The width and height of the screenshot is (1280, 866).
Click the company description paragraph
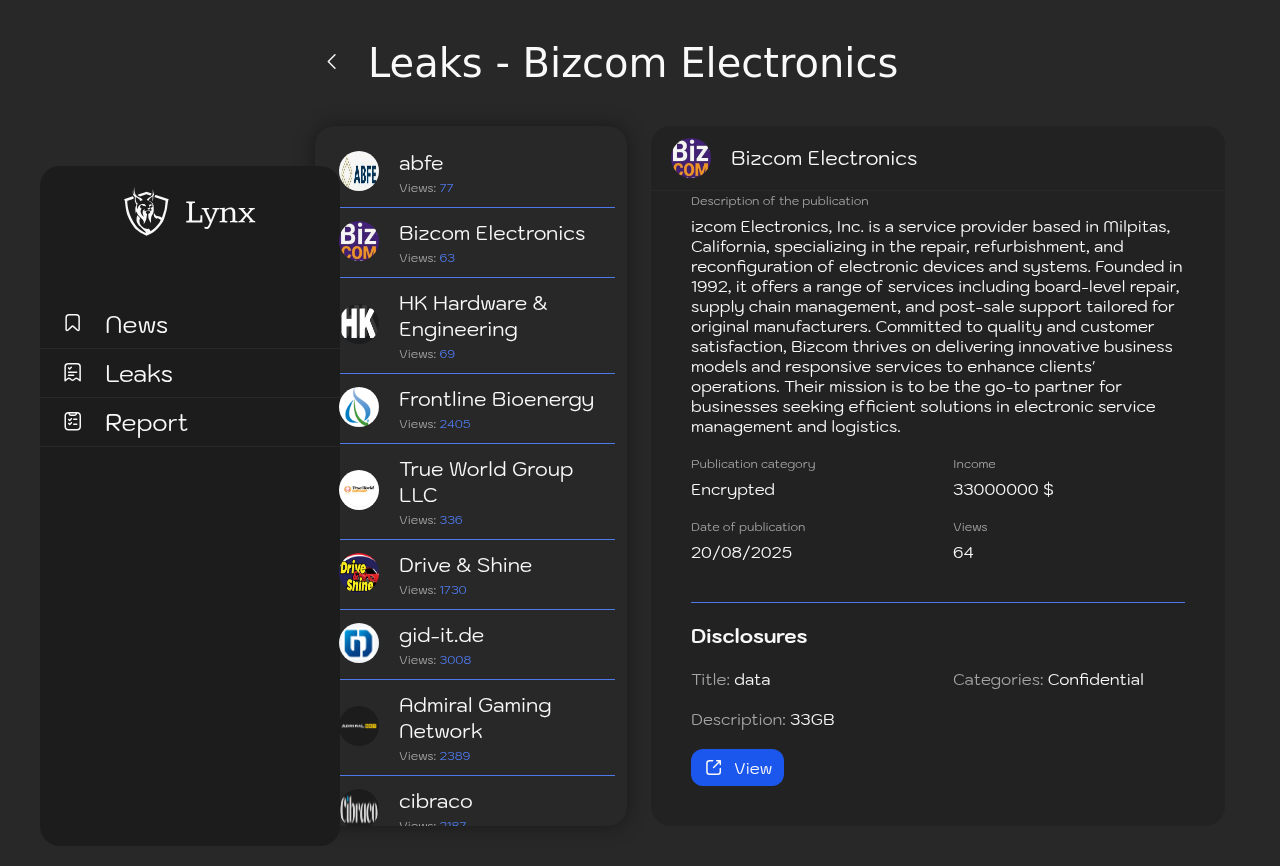click(x=938, y=327)
